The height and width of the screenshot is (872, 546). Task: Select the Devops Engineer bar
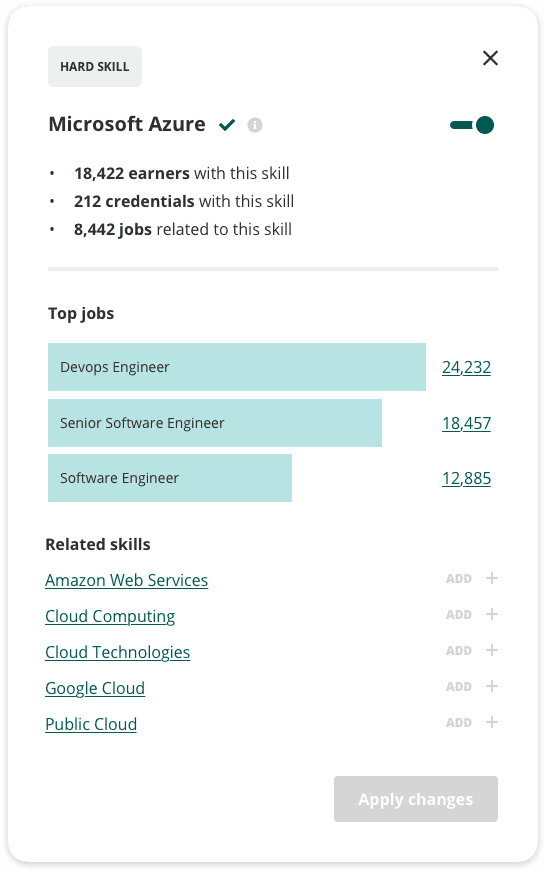point(237,367)
